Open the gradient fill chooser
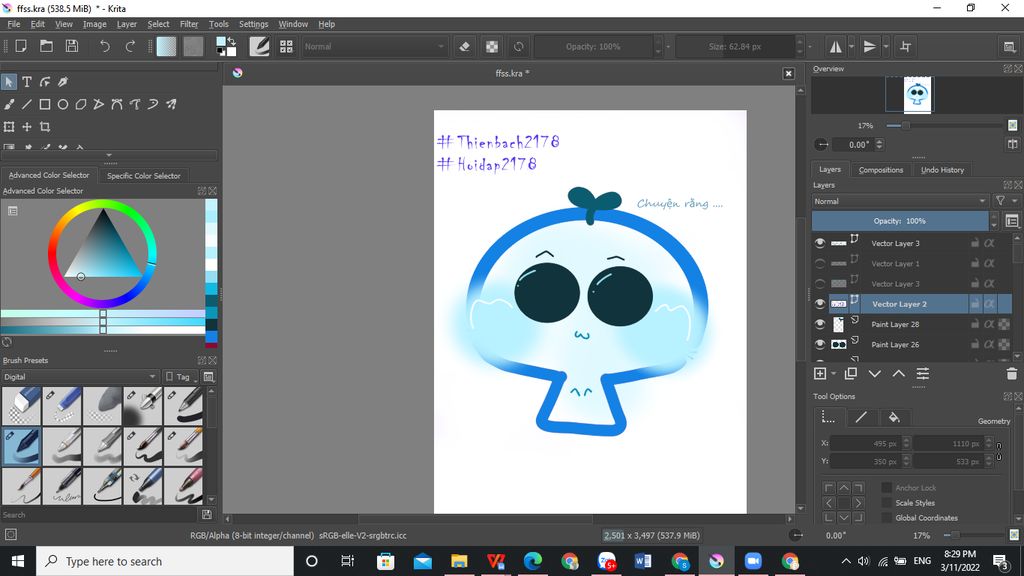The image size is (1024, 576). (x=167, y=46)
